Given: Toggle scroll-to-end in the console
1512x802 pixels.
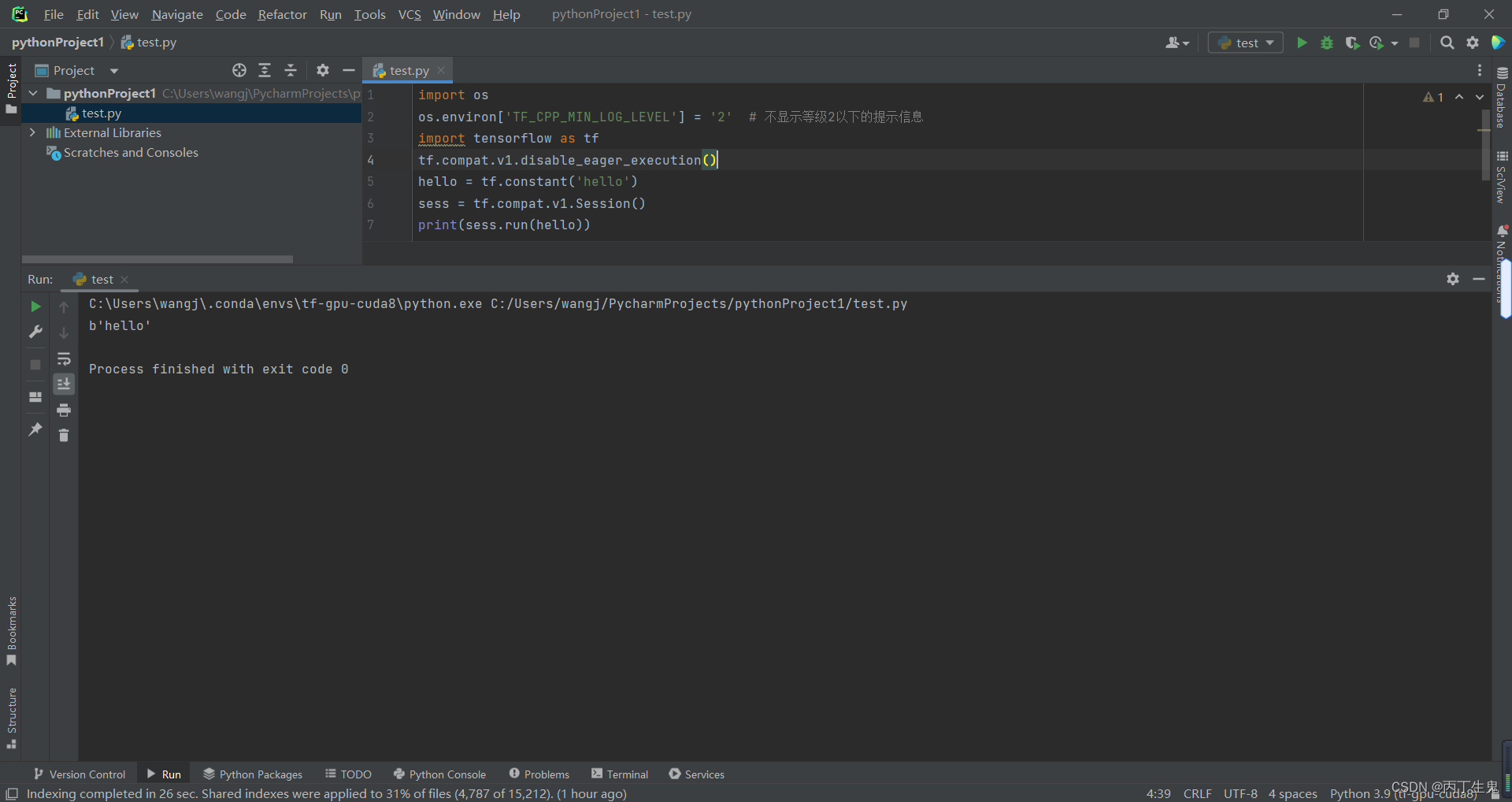Looking at the screenshot, I should pos(64,384).
